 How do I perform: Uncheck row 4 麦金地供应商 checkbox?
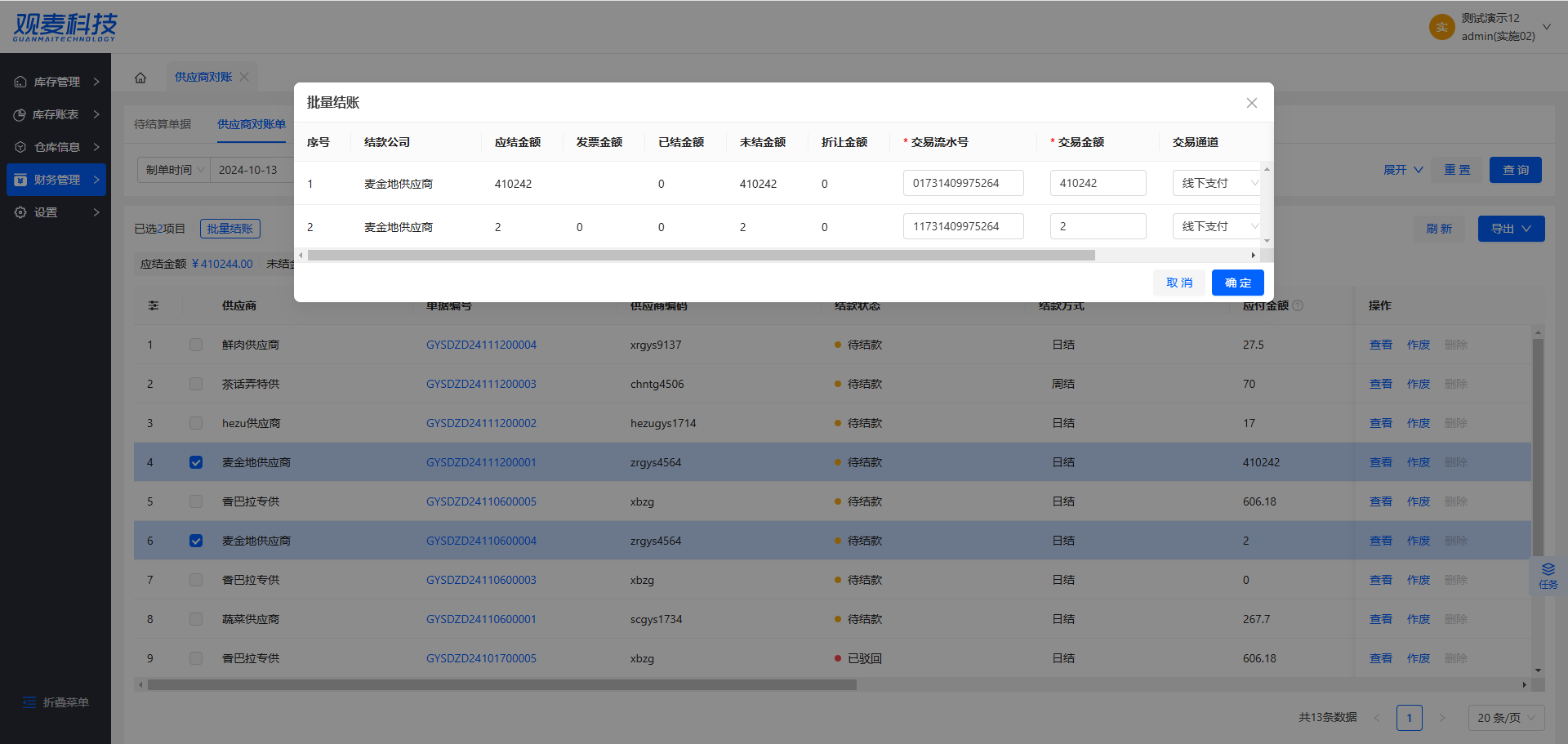[196, 462]
